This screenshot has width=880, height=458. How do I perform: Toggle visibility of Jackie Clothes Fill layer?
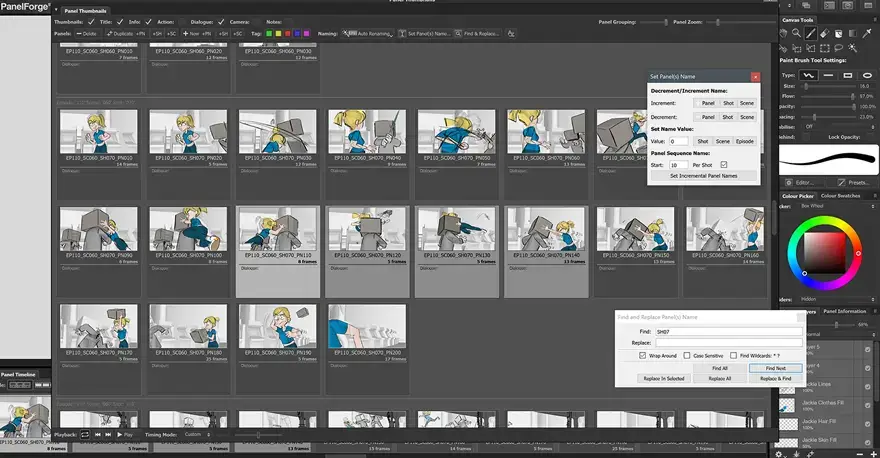(x=868, y=405)
